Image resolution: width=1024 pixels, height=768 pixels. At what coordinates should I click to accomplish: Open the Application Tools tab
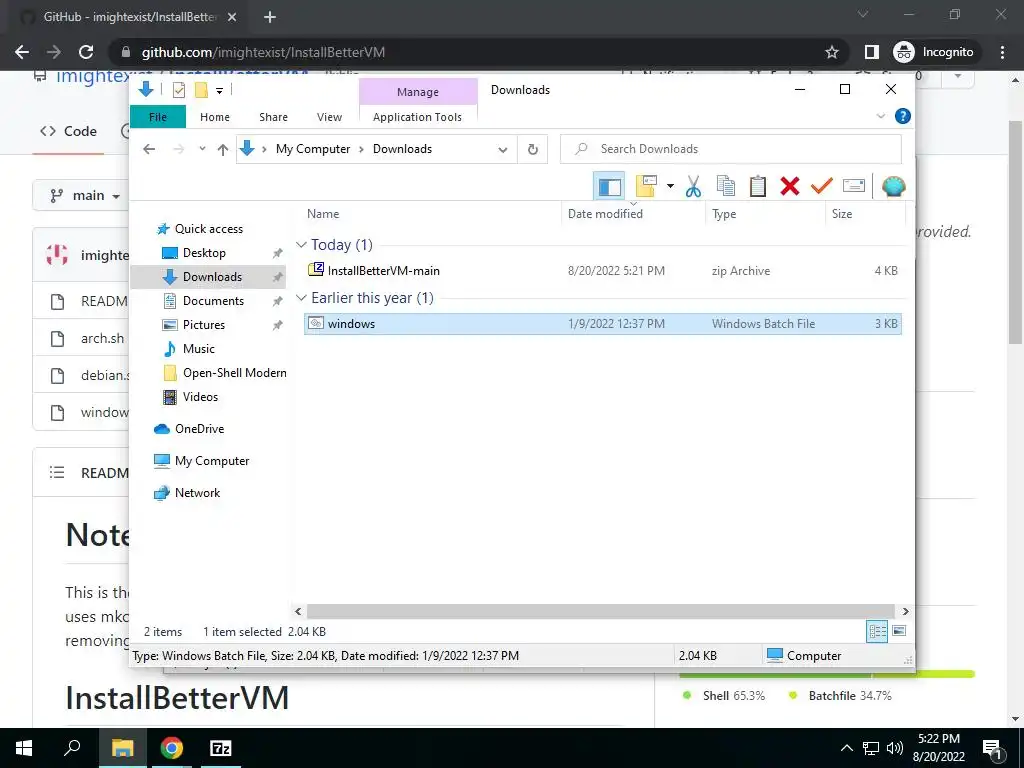417,117
